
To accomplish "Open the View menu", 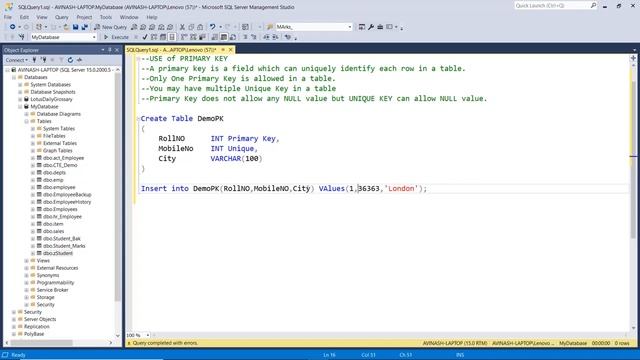I will [42, 17].
